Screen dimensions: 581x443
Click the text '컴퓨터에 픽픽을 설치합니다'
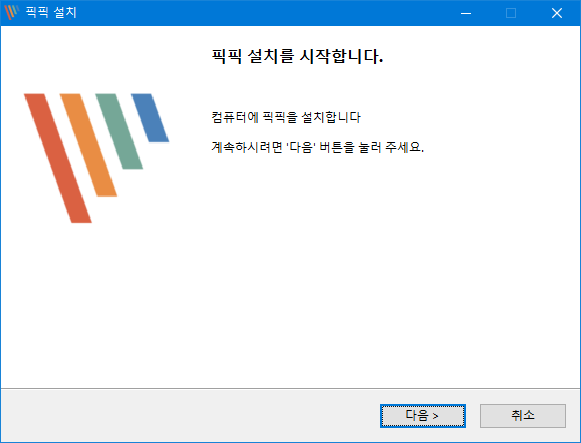[x=286, y=117]
